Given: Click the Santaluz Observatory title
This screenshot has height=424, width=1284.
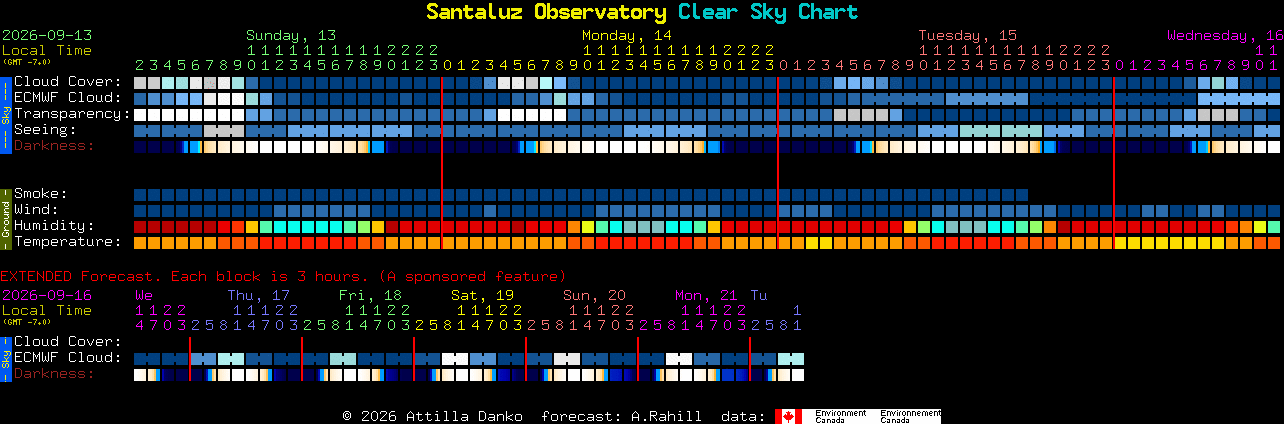Looking at the screenshot, I should (546, 12).
